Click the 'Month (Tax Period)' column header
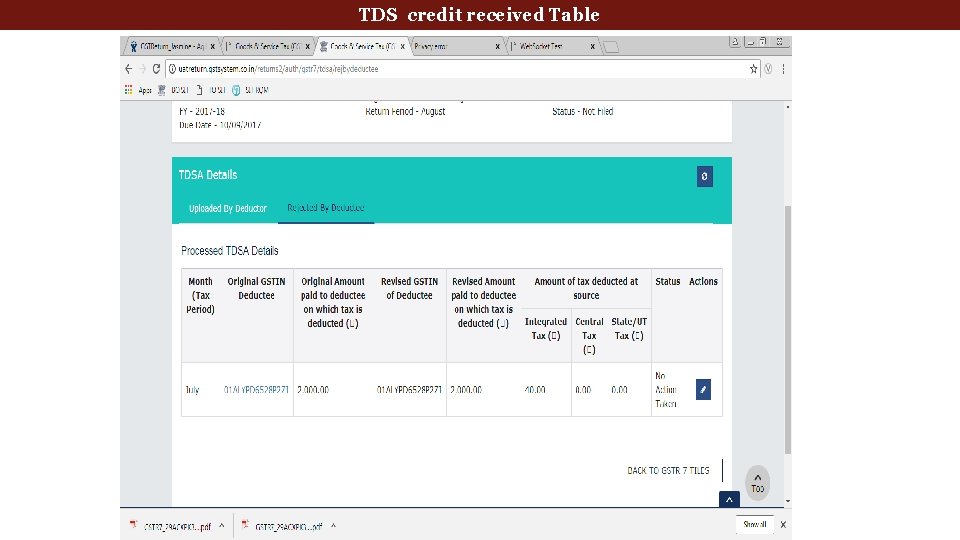 coord(200,295)
